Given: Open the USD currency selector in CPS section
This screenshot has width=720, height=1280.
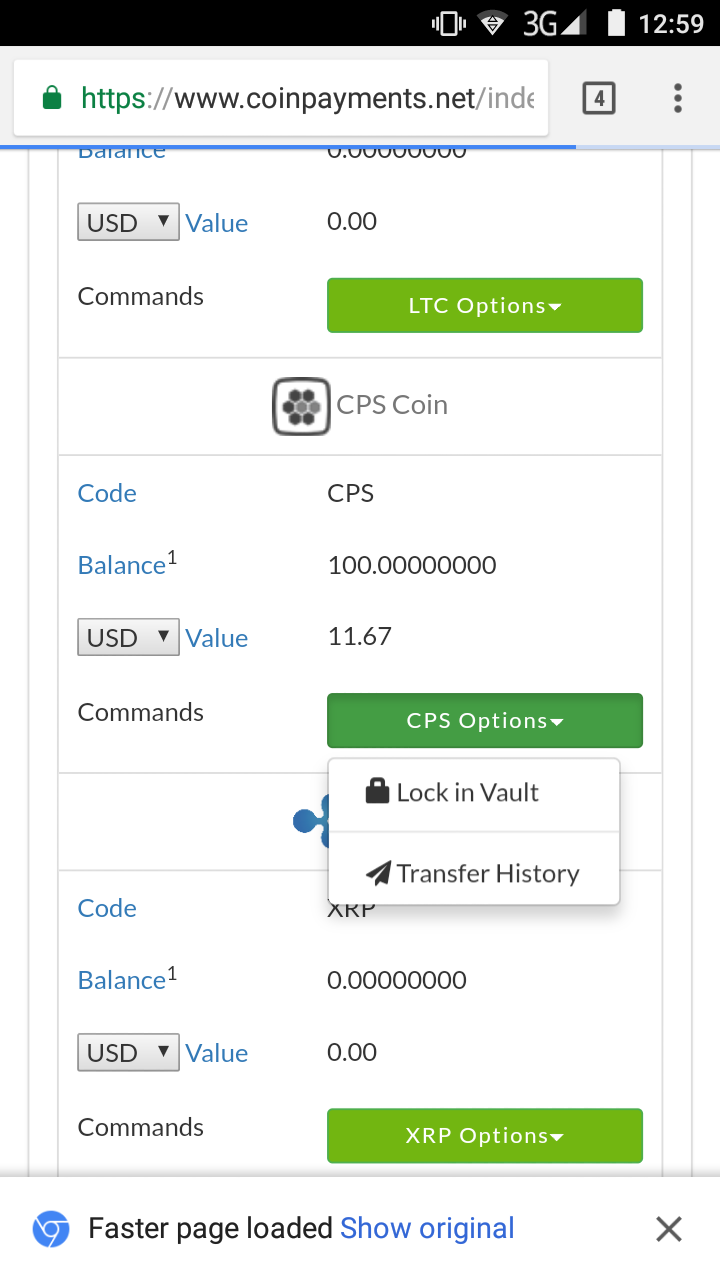Looking at the screenshot, I should [x=128, y=638].
